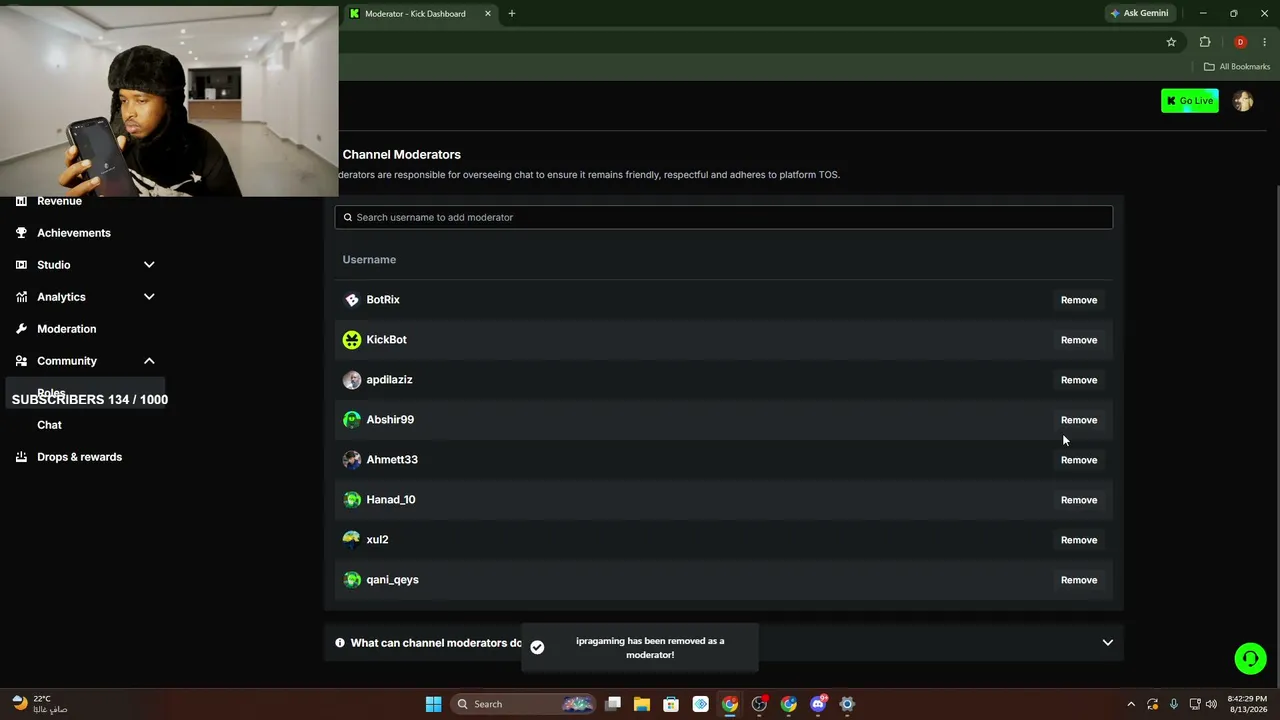The width and height of the screenshot is (1280, 720).
Task: Click the Community people icon
Action: [x=21, y=361]
